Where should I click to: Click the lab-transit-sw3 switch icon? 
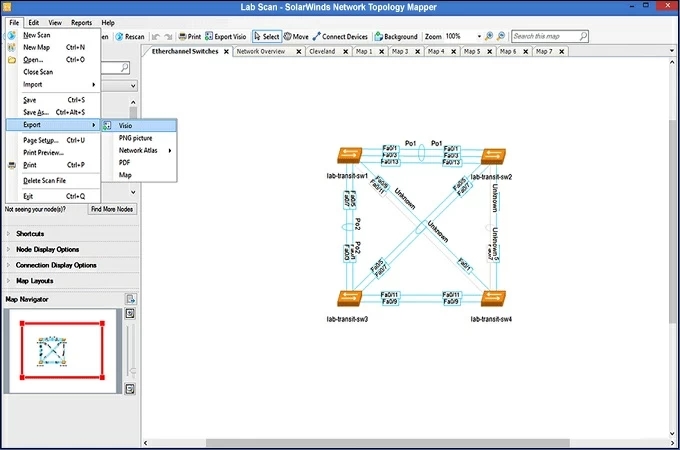(349, 298)
